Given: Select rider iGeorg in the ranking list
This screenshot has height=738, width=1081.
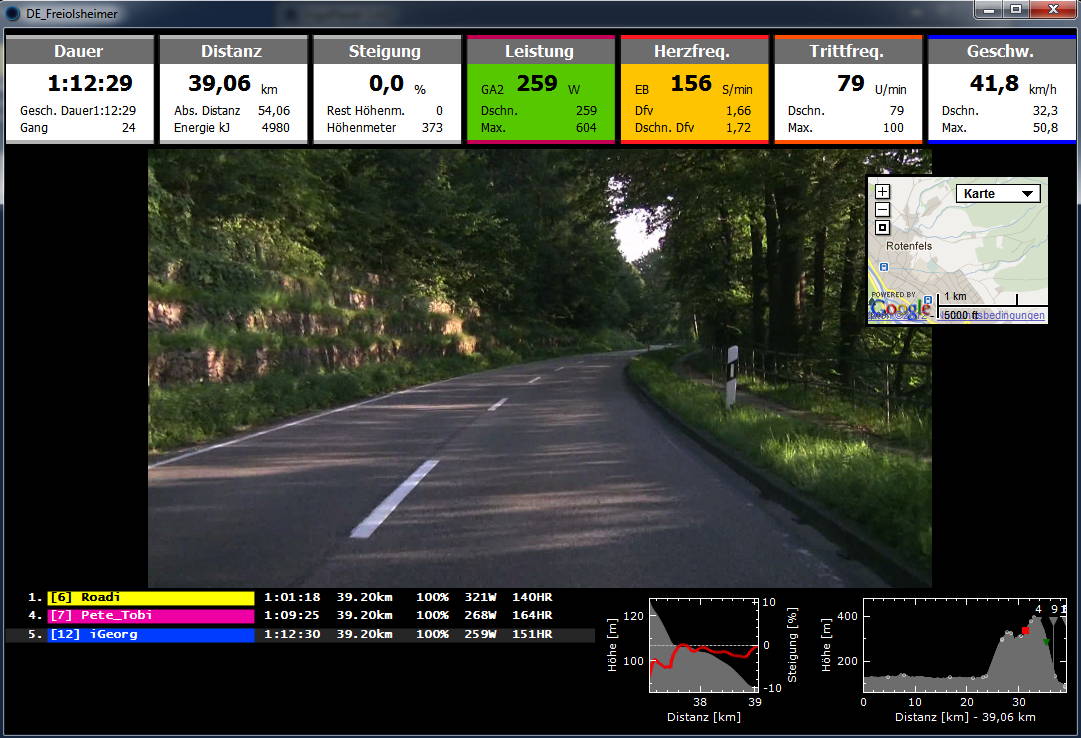Looking at the screenshot, I should click(x=152, y=635).
